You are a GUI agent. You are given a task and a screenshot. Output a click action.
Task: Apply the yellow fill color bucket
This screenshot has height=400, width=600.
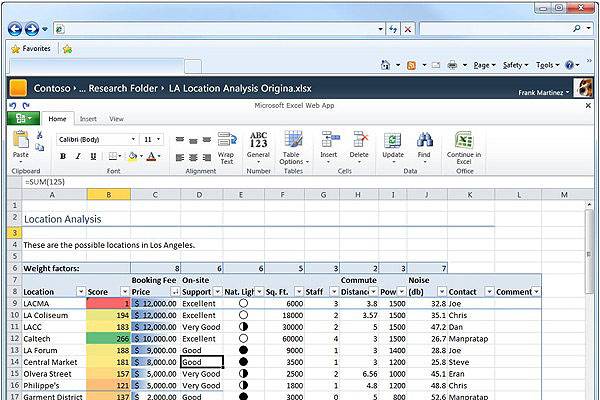tap(133, 156)
